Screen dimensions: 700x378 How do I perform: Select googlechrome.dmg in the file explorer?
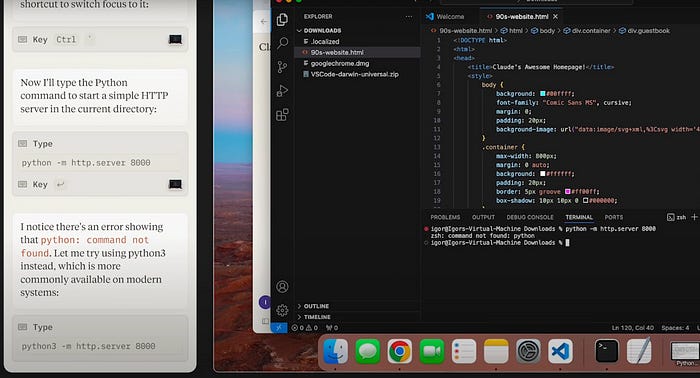[340, 63]
